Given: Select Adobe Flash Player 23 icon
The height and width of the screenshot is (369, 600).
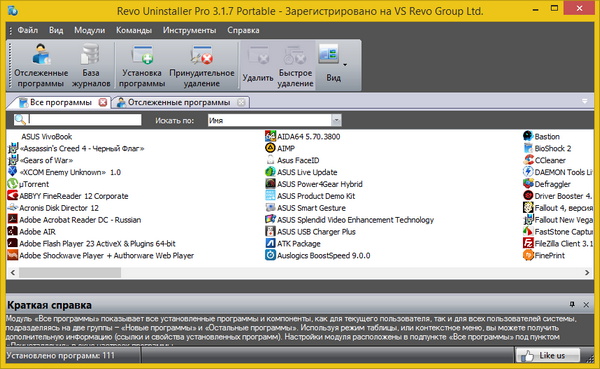Looking at the screenshot, I should 13,243.
